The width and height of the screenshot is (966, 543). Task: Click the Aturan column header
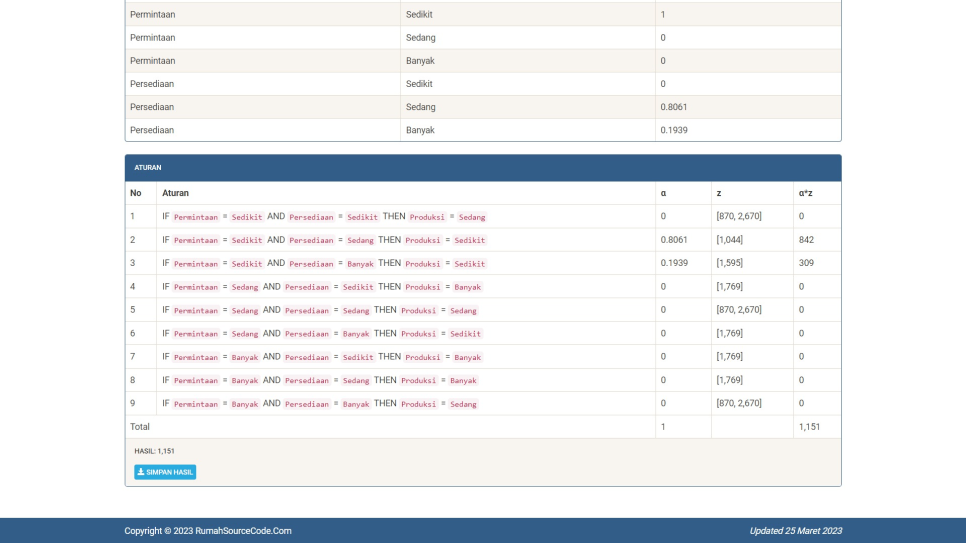click(175, 192)
